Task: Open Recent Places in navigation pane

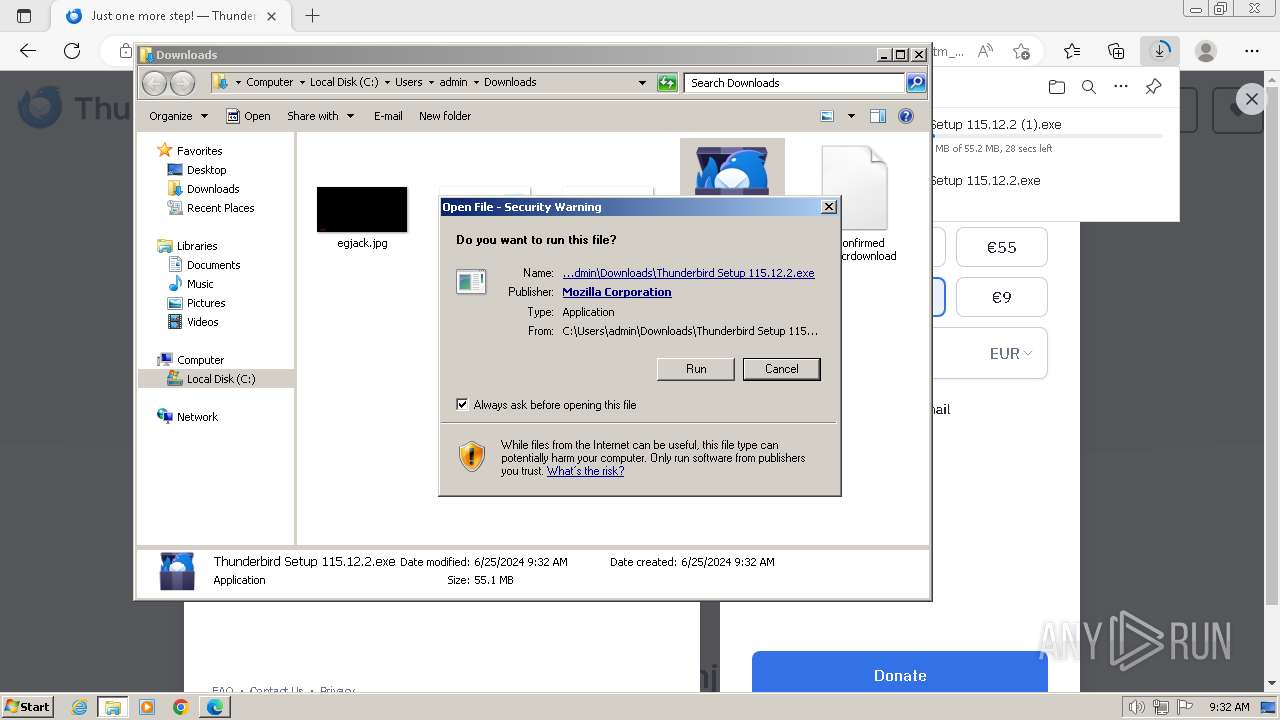Action: (x=220, y=208)
